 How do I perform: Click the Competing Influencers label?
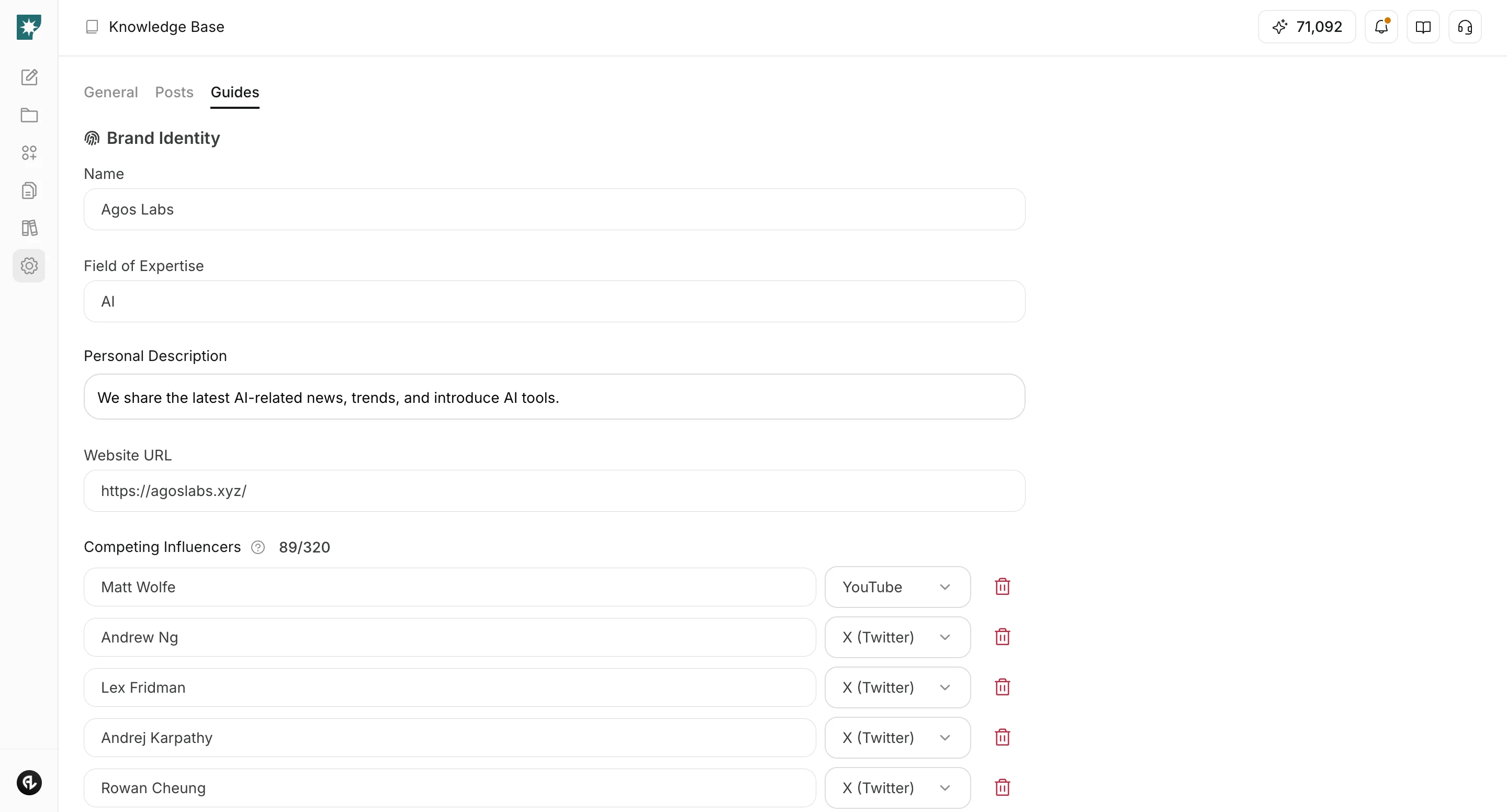tap(162, 547)
